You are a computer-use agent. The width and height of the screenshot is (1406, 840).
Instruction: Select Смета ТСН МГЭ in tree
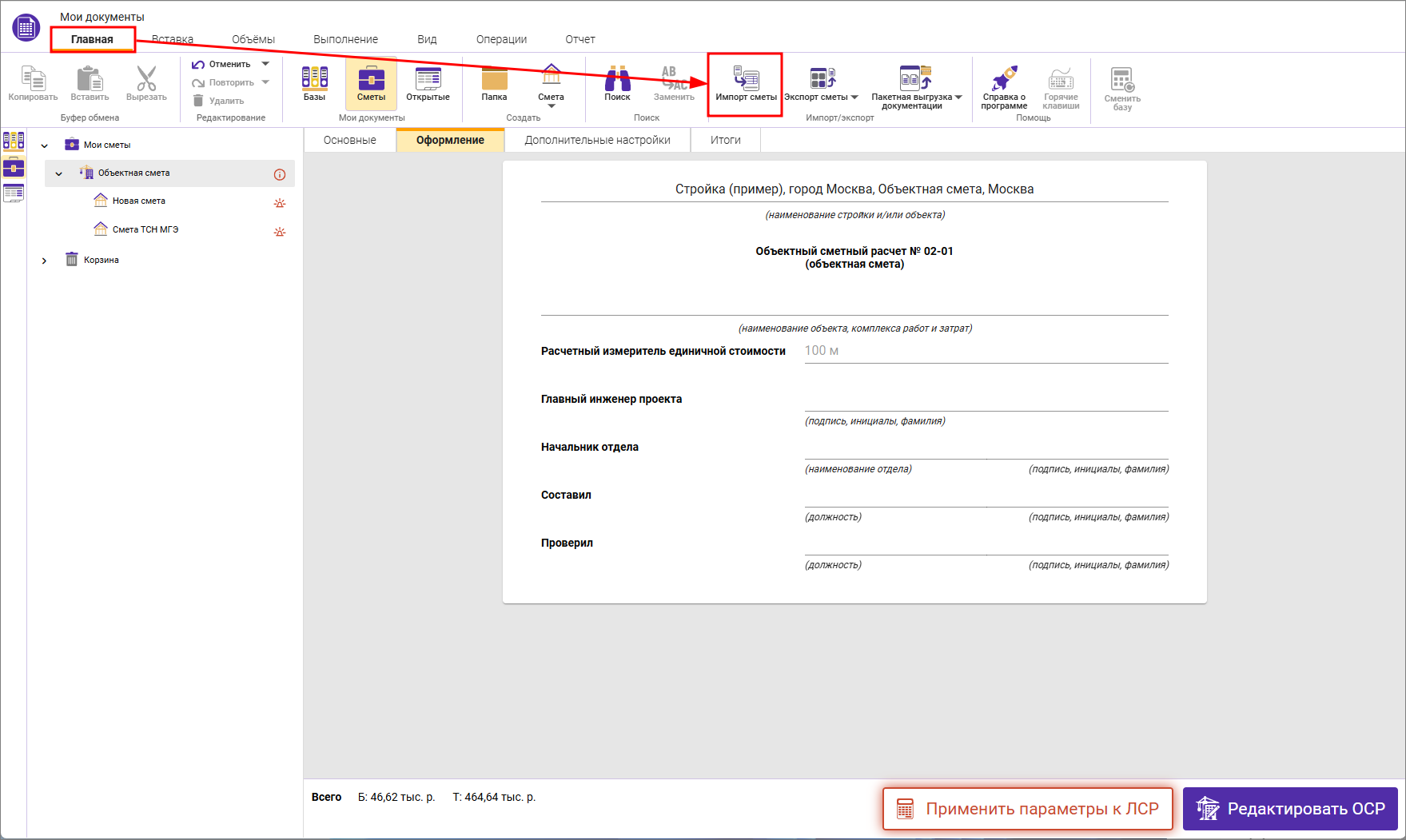pyautogui.click(x=145, y=230)
